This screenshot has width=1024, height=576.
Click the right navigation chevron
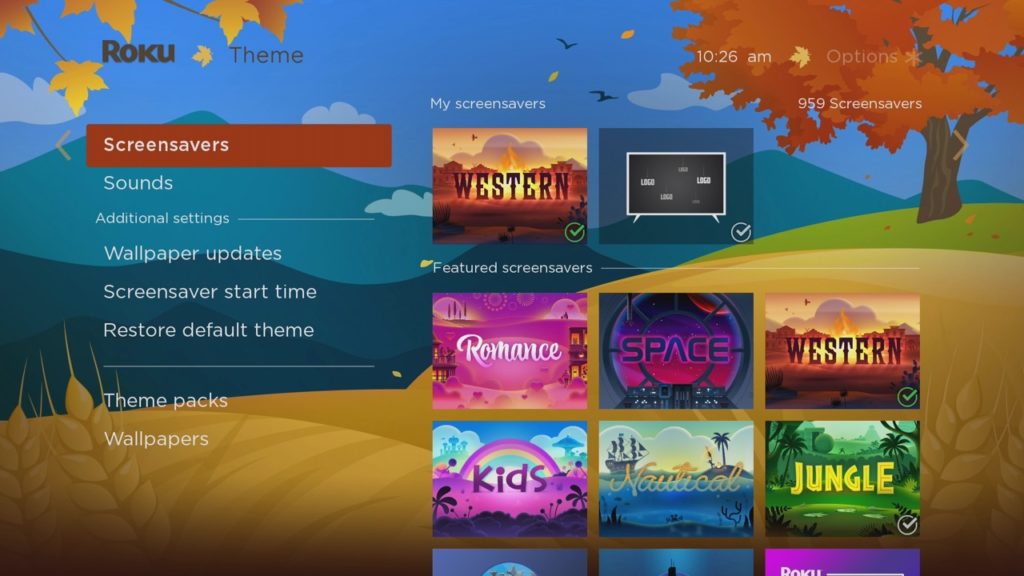pyautogui.click(x=959, y=145)
